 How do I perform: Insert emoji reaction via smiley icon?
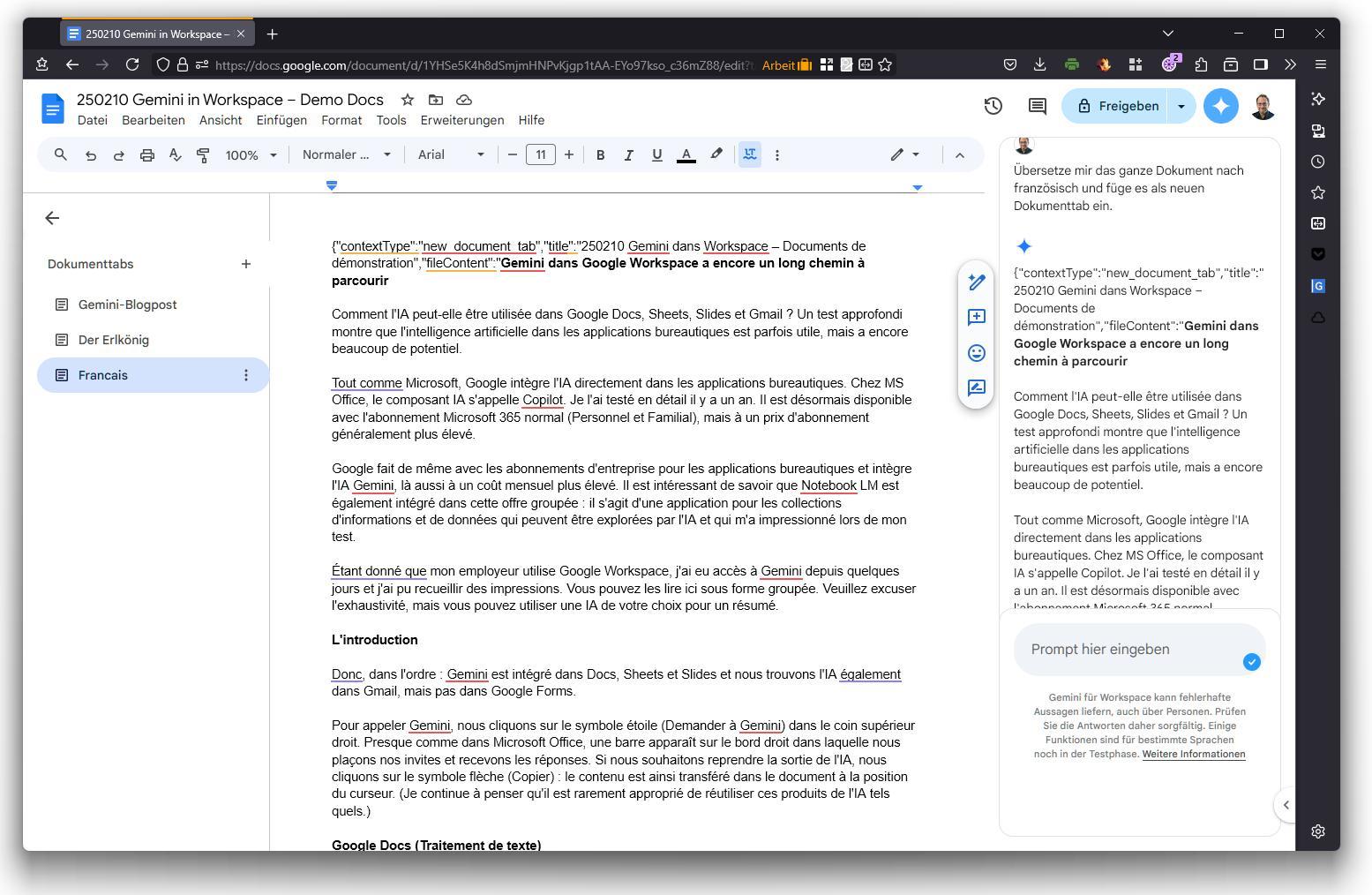pyautogui.click(x=977, y=353)
